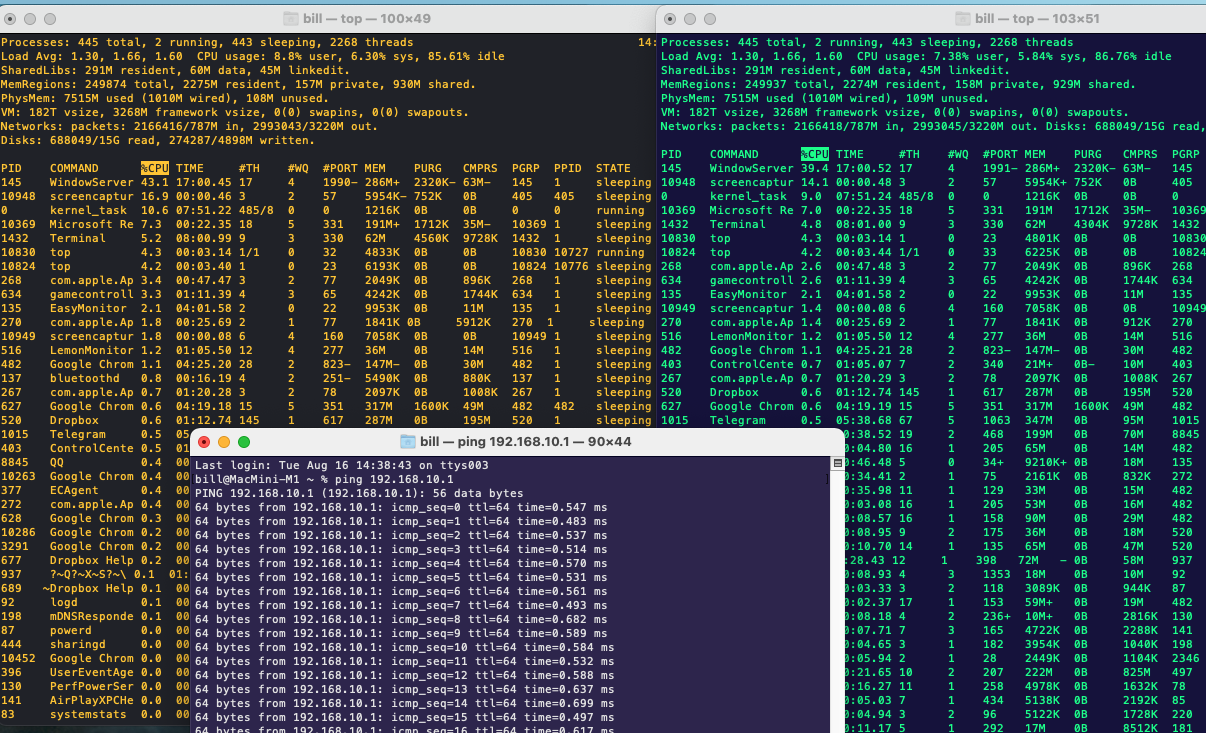Select the highlighted %CPU header in right window
The height and width of the screenshot is (733, 1206).
pyautogui.click(x=815, y=154)
